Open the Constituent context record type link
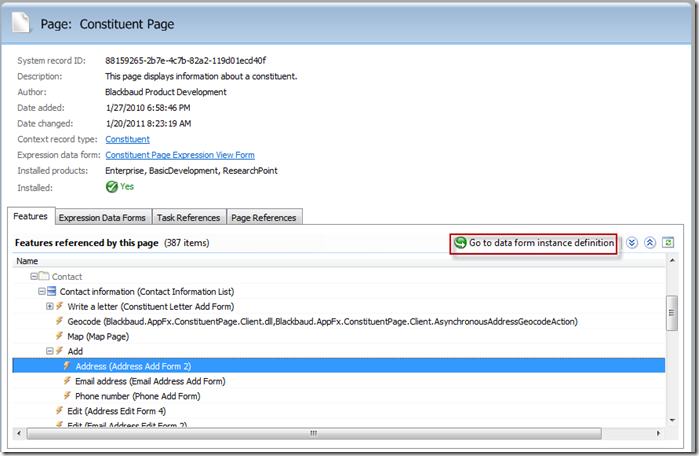Screen dimensions: 699x456 [x=127, y=139]
